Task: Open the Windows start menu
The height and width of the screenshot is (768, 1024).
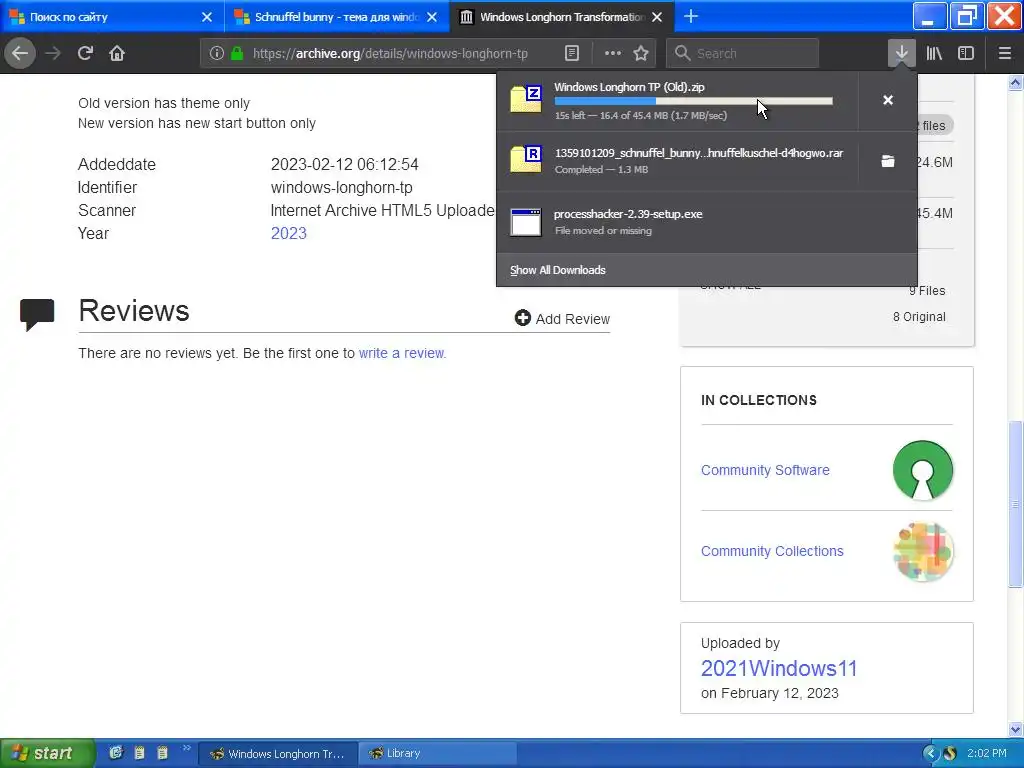Action: tap(47, 753)
